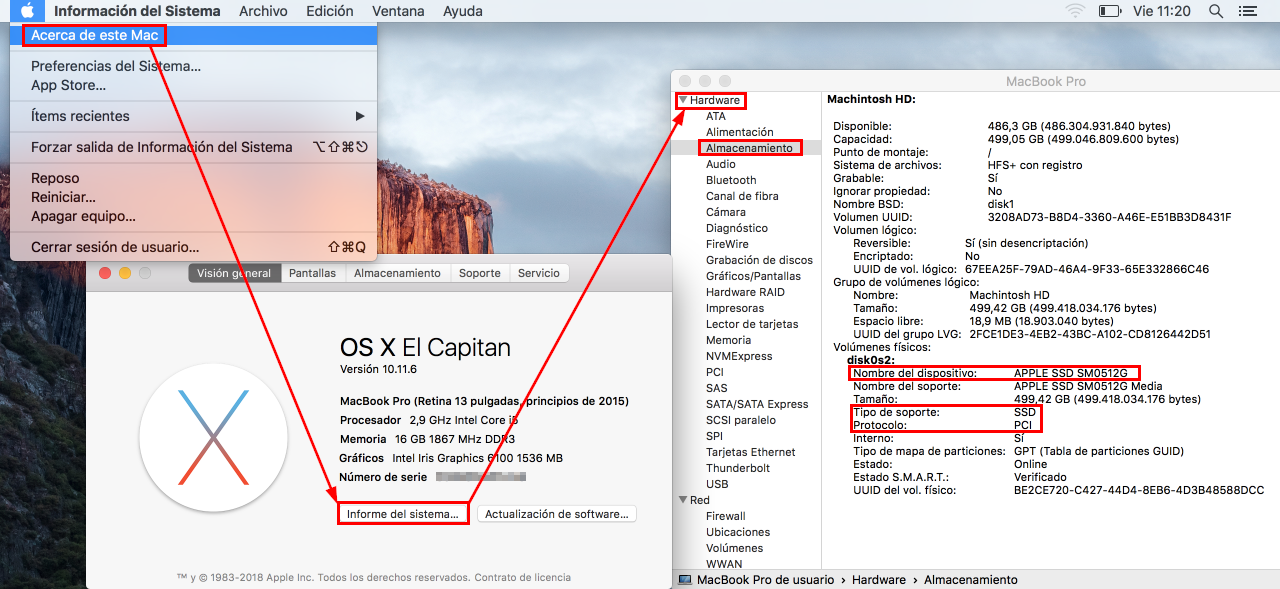
Task: Choose Reposo from Apple menu
Action: click(x=194, y=178)
